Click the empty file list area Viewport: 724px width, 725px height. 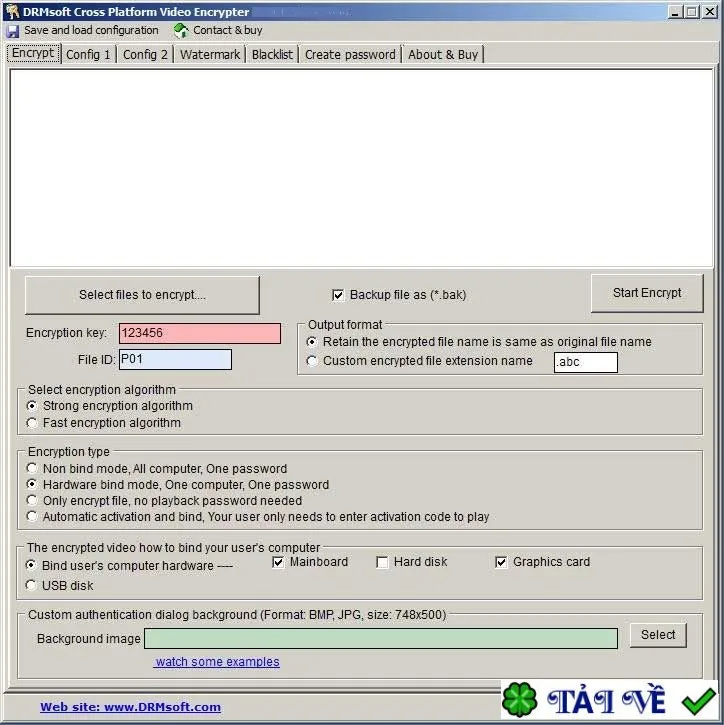click(362, 168)
